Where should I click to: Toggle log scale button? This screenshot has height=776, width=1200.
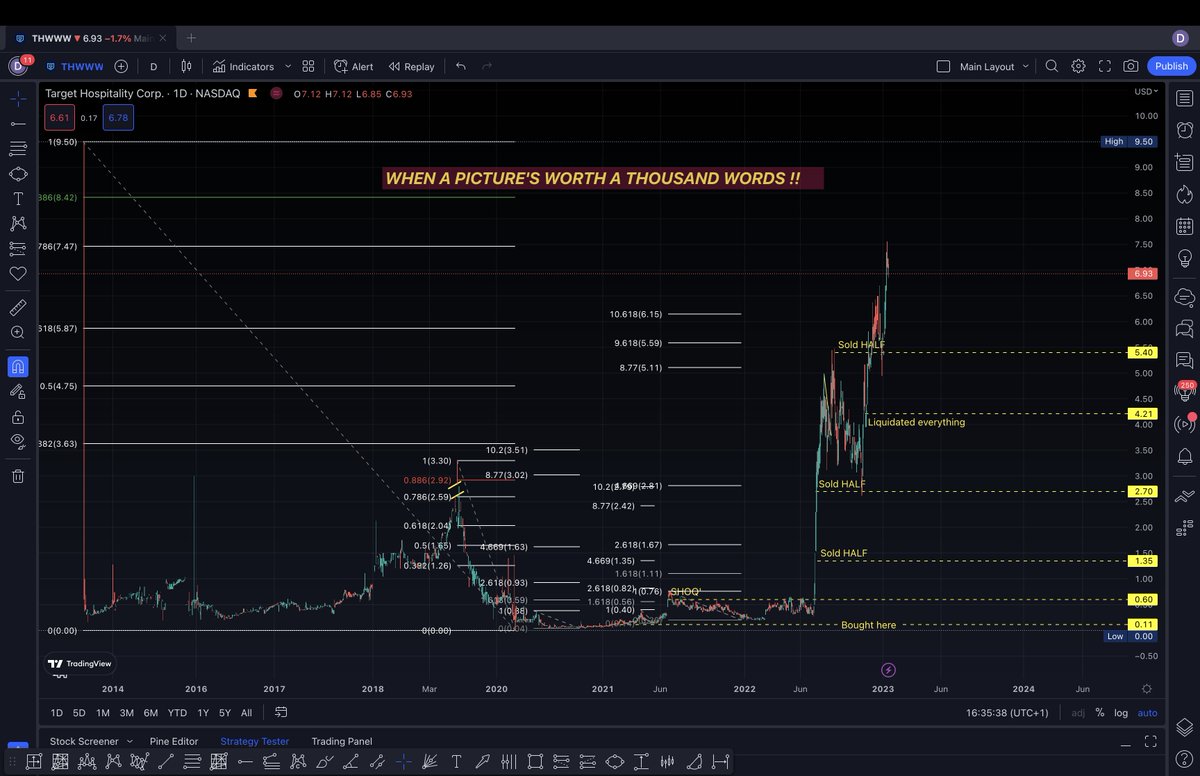[1121, 713]
